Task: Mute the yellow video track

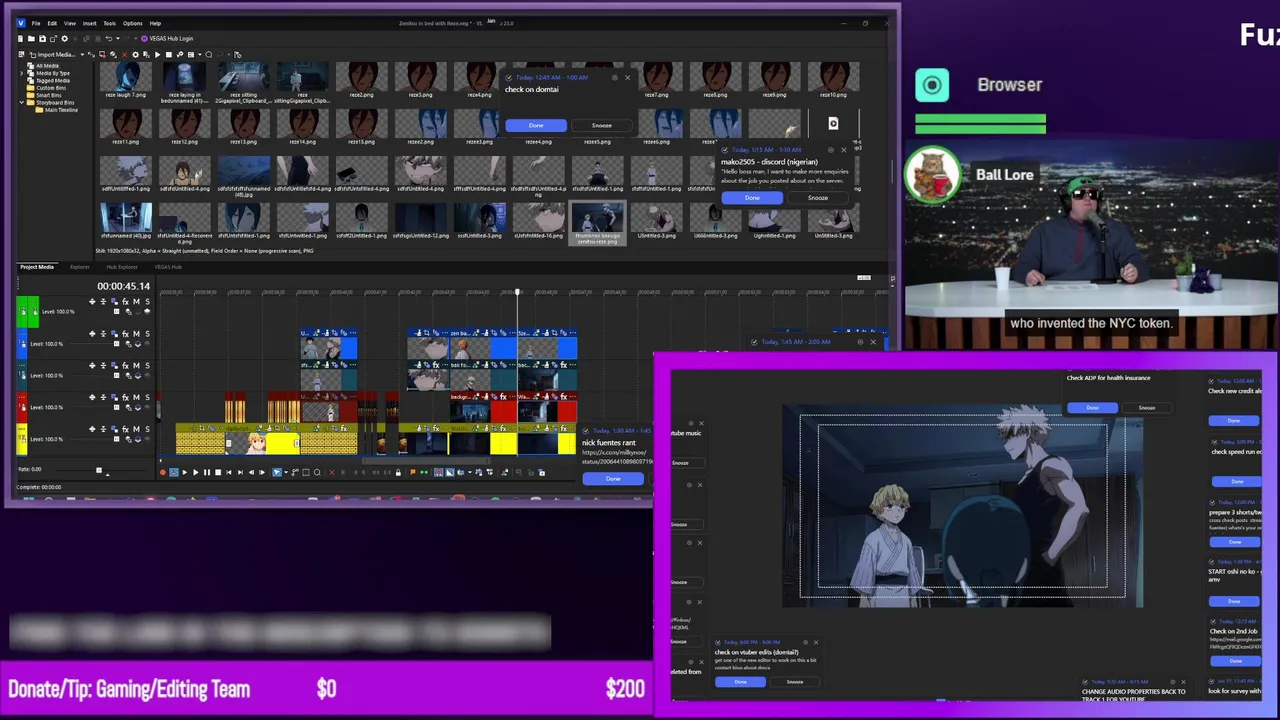Action: coord(136,430)
